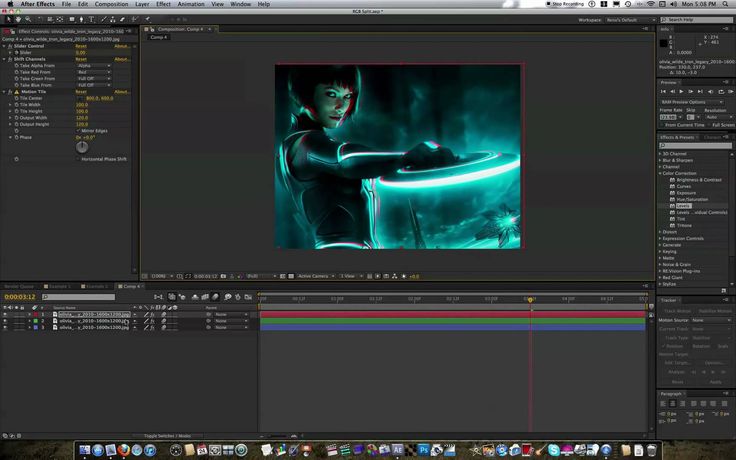The width and height of the screenshot is (736, 460).
Task: Switch to the Render Queue tab
Action: [x=19, y=286]
